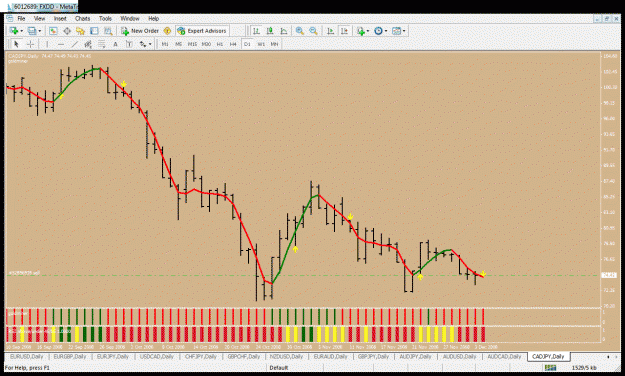This screenshot has width=625, height=376.
Task: Toggle chart Auto Scroll
Action: [x=330, y=31]
